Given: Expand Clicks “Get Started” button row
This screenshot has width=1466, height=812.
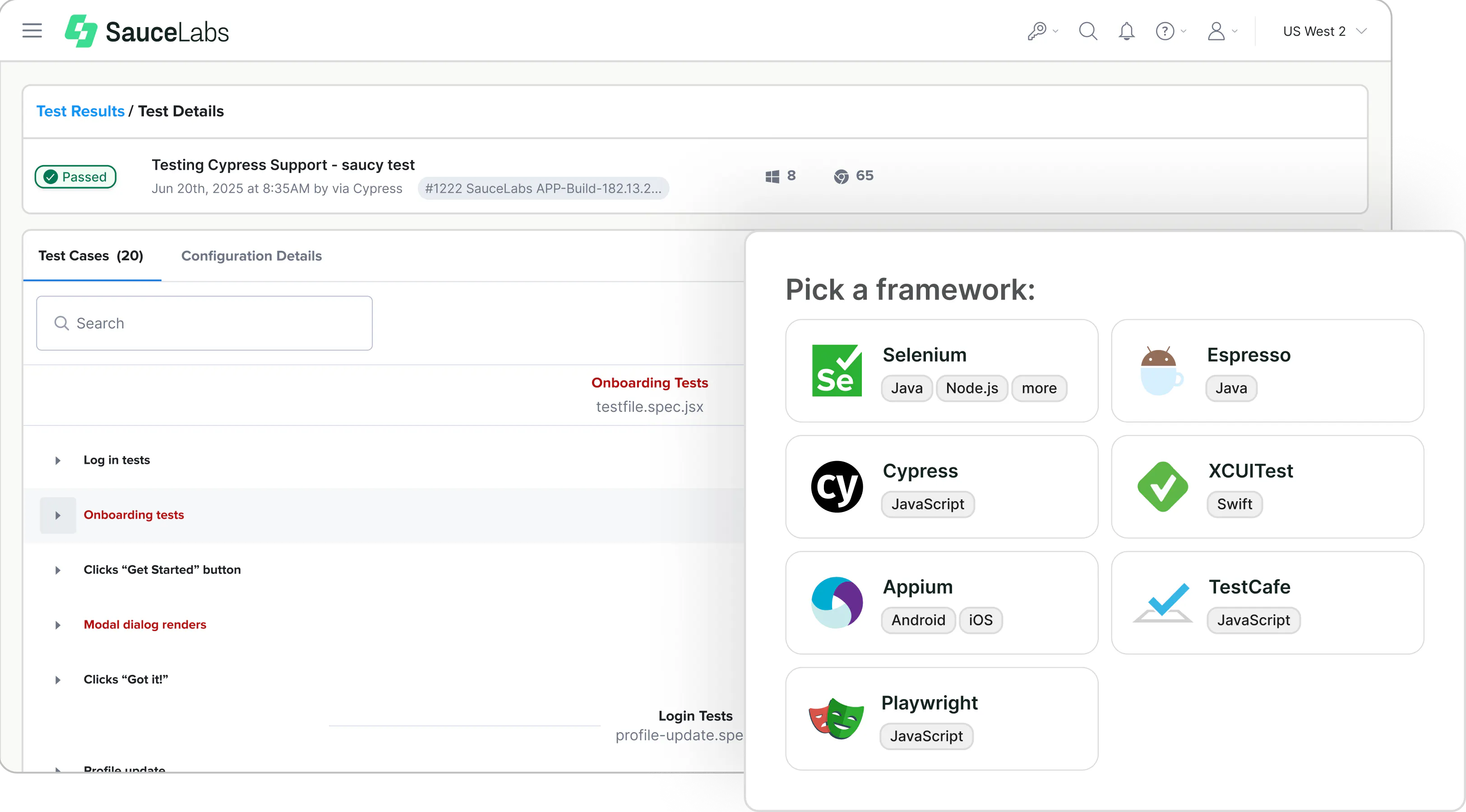Looking at the screenshot, I should click(57, 570).
